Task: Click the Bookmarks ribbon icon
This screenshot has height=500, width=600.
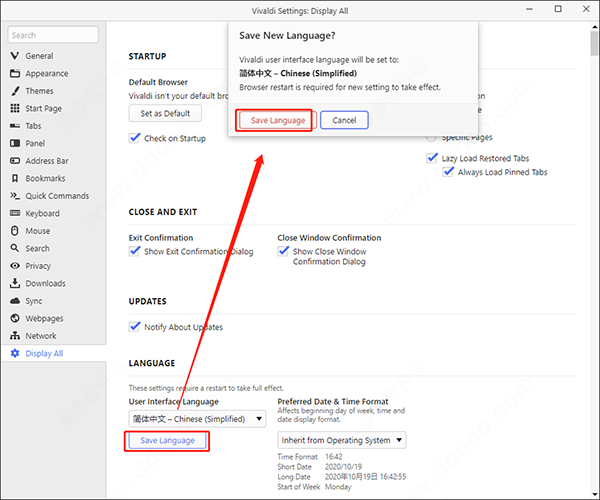Action: point(15,178)
